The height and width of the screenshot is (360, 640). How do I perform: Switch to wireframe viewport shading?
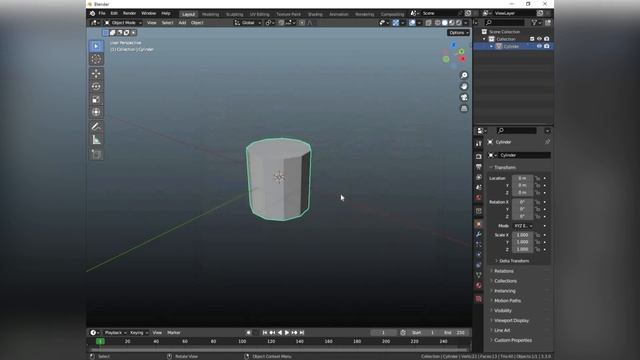[438, 23]
